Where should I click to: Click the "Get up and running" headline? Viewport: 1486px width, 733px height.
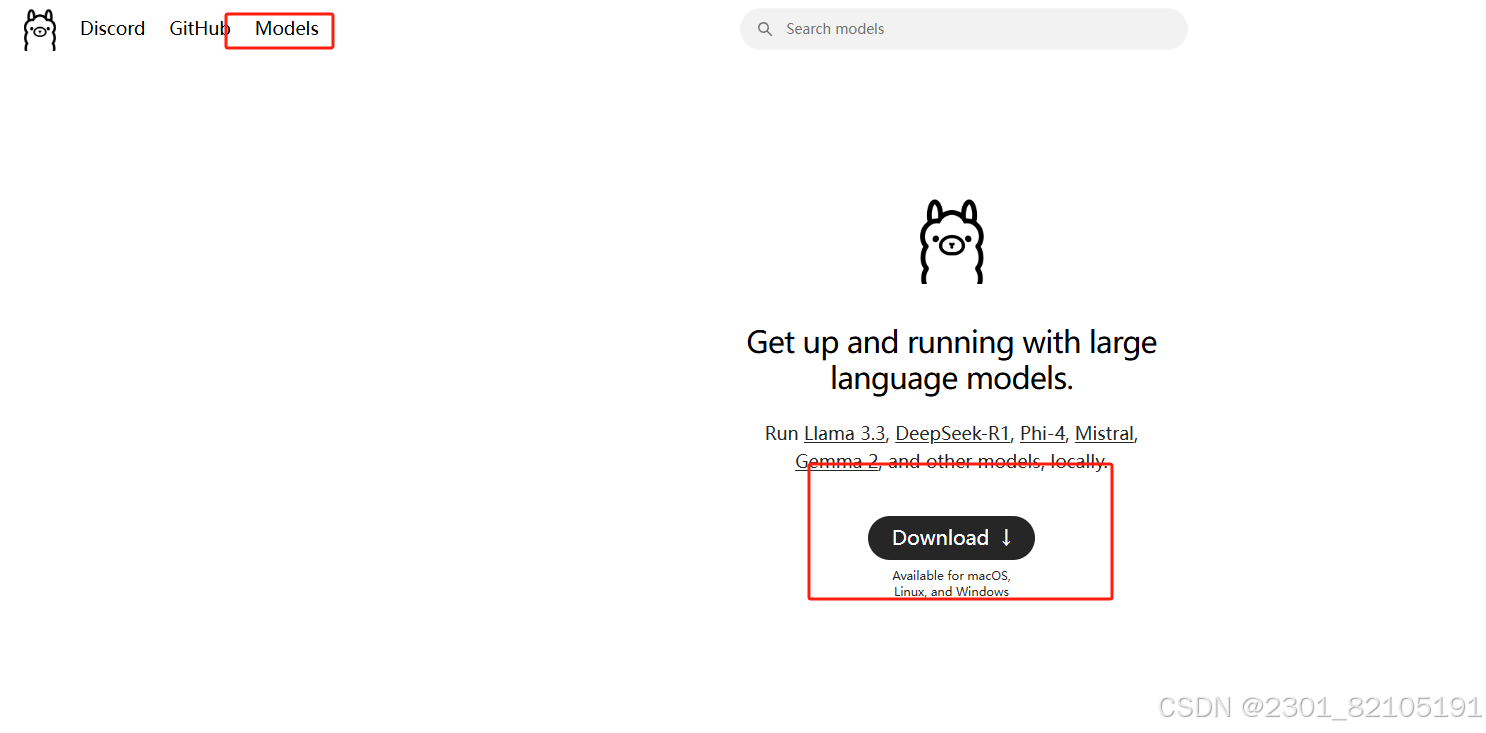pos(952,360)
